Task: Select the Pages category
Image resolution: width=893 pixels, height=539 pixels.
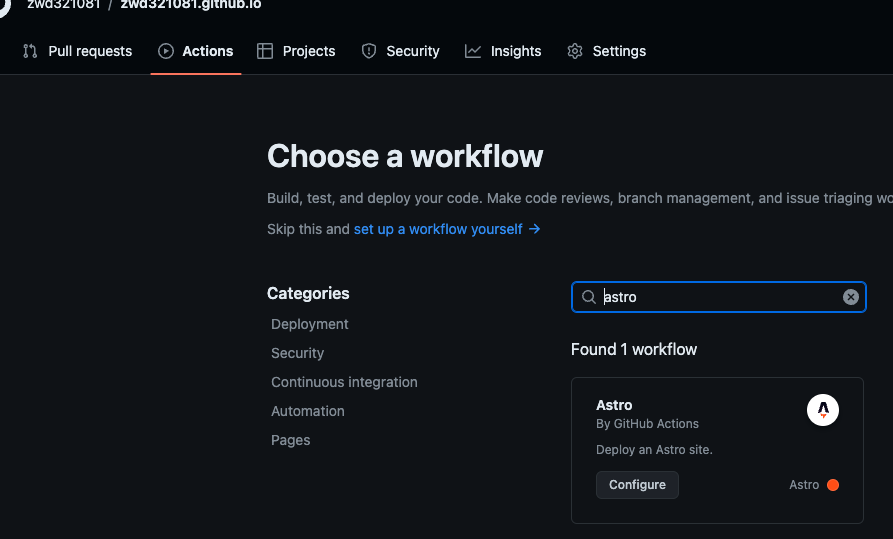Action: click(290, 440)
